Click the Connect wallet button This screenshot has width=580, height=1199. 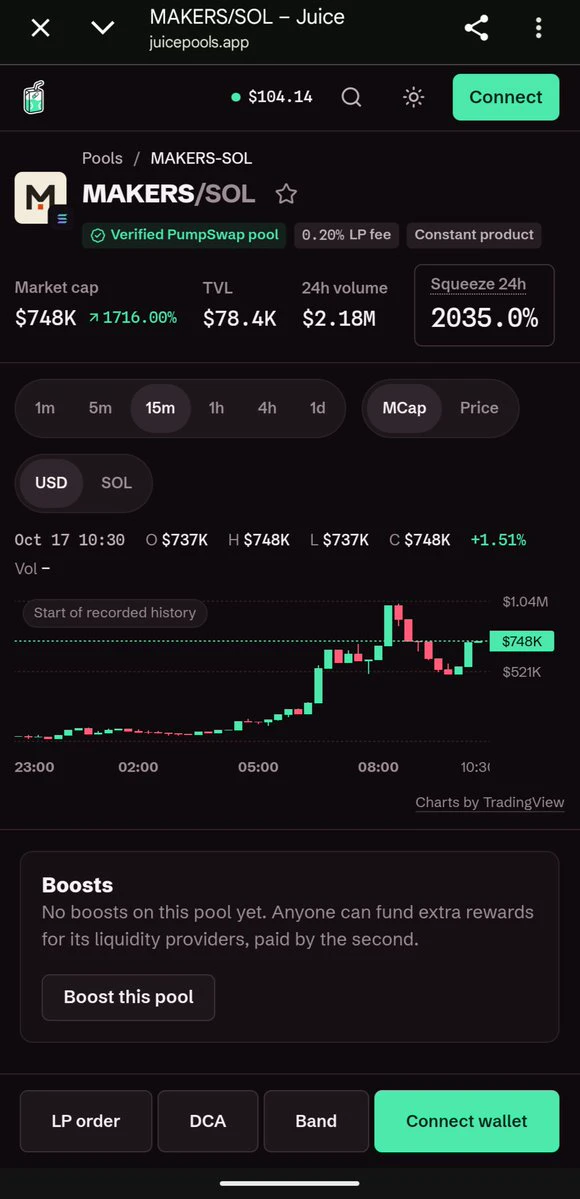tap(467, 1121)
